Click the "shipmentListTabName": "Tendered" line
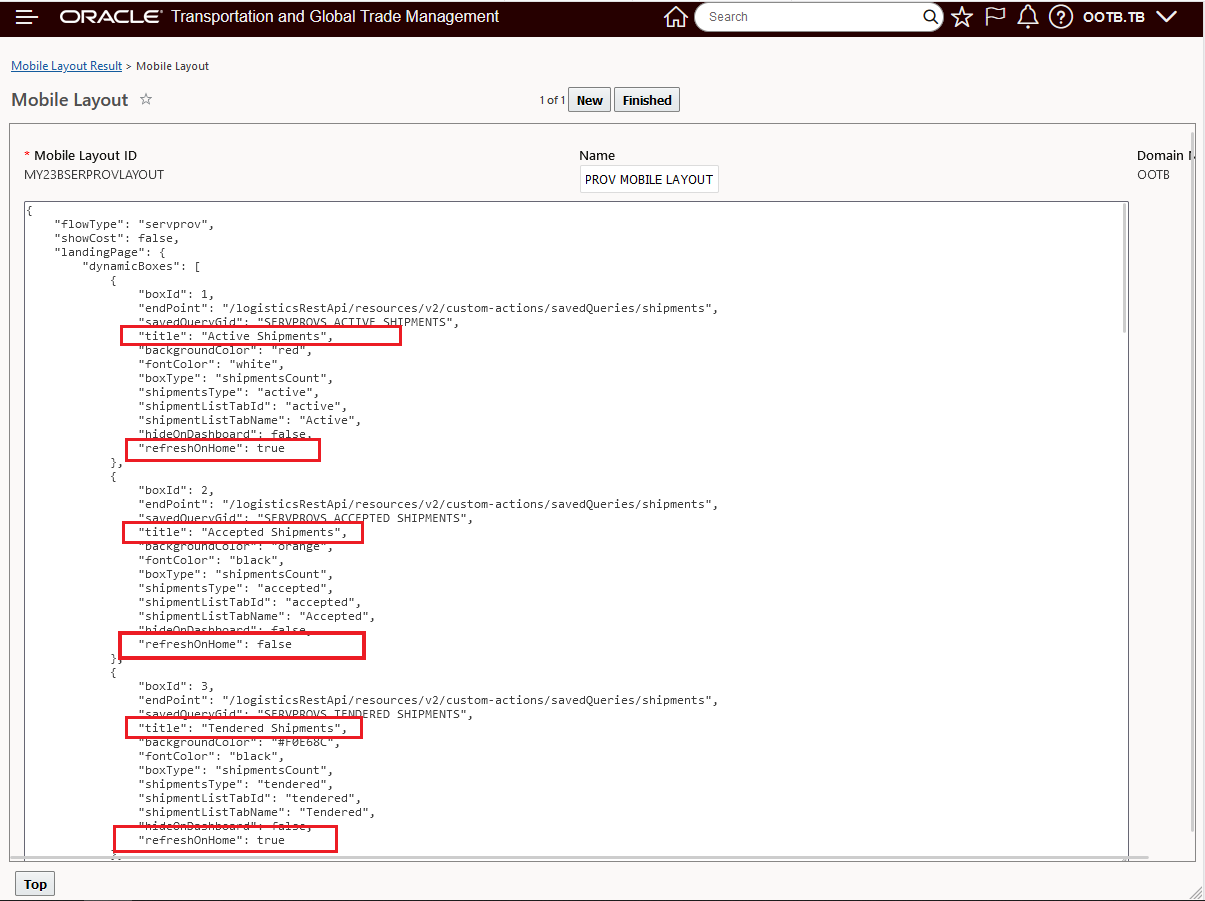1205x901 pixels. pyautogui.click(x=257, y=812)
